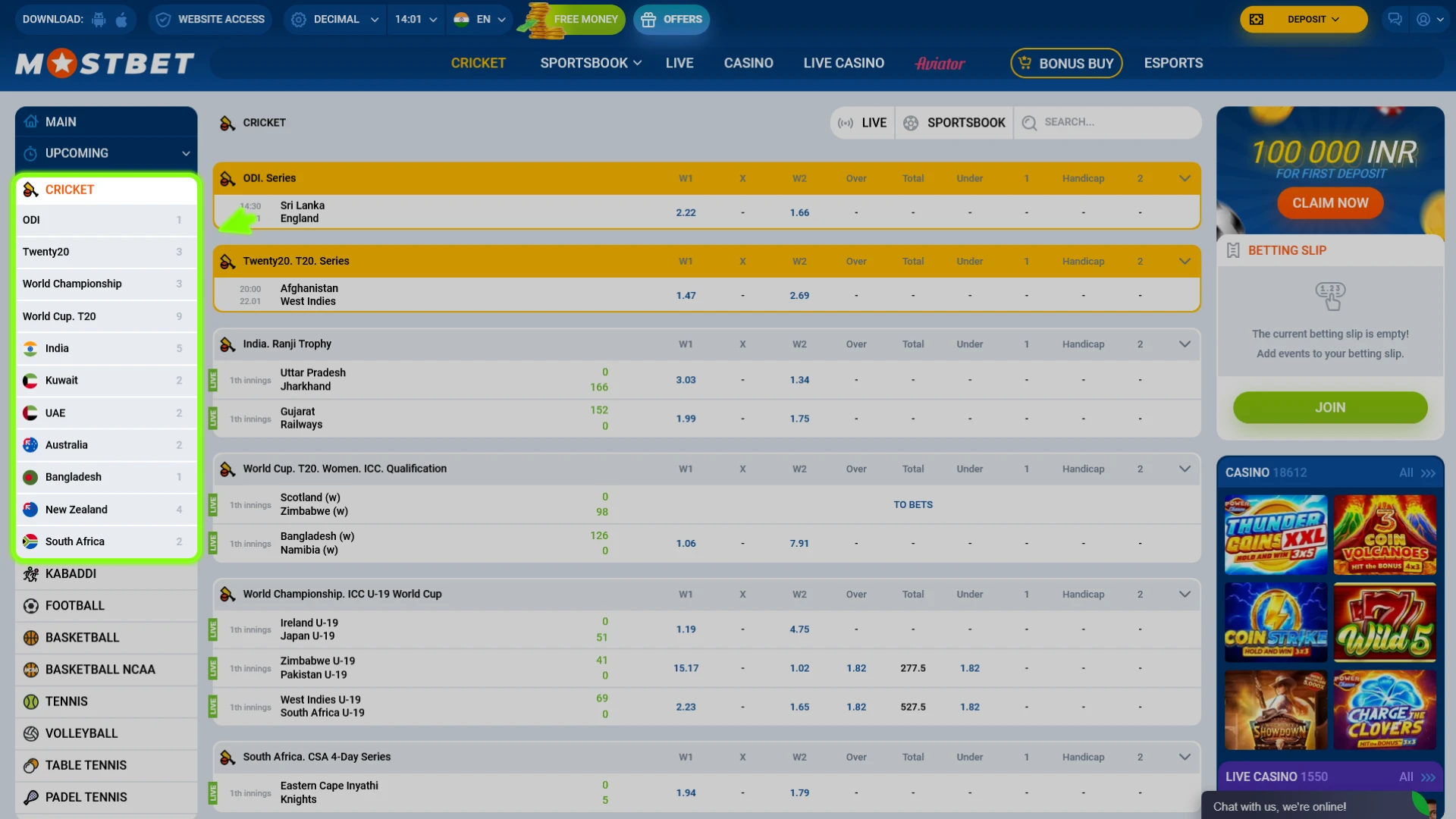Switch to SPORTSBOOK mode

pos(954,122)
